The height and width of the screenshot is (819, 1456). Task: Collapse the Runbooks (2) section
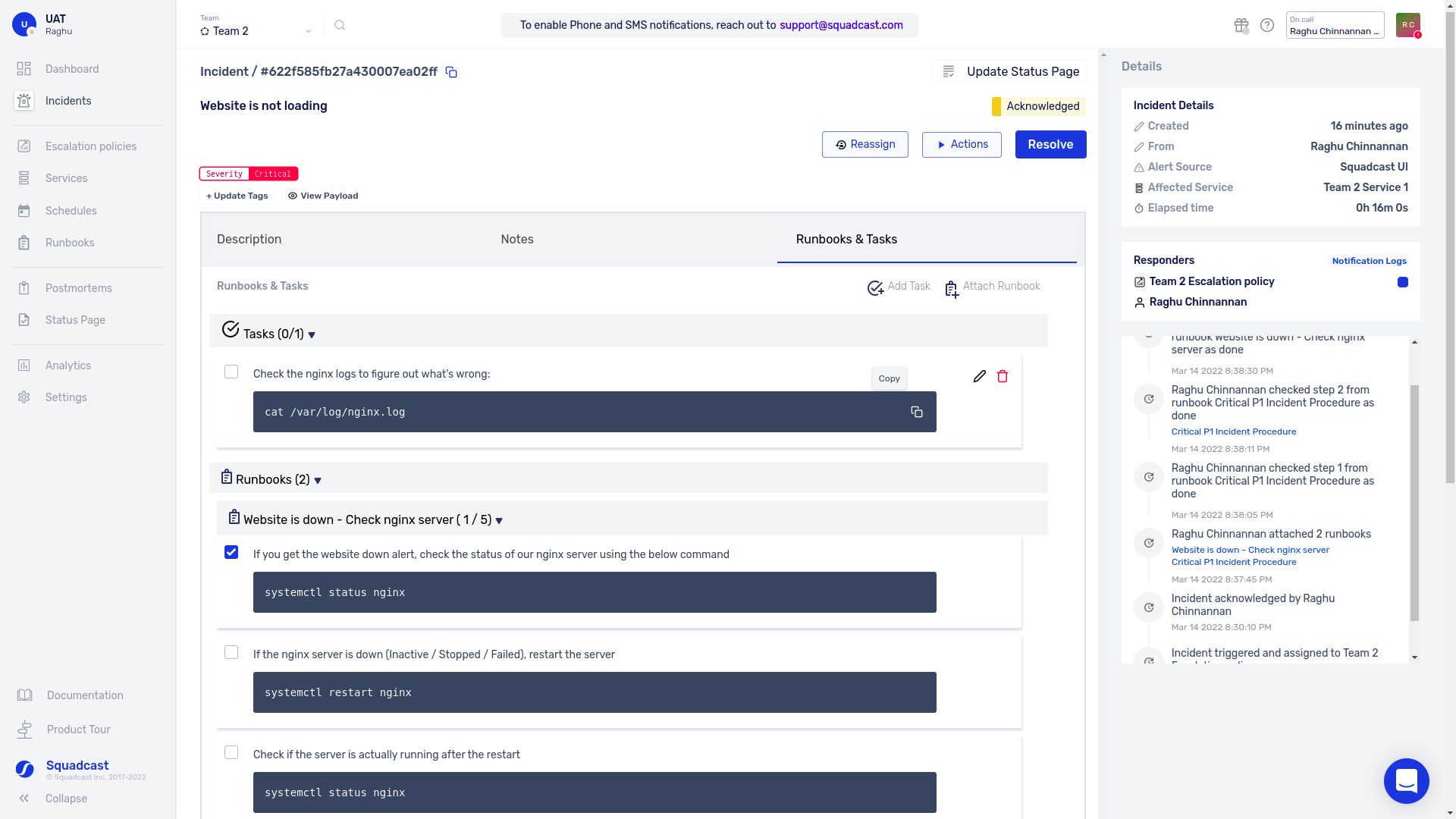tap(318, 479)
